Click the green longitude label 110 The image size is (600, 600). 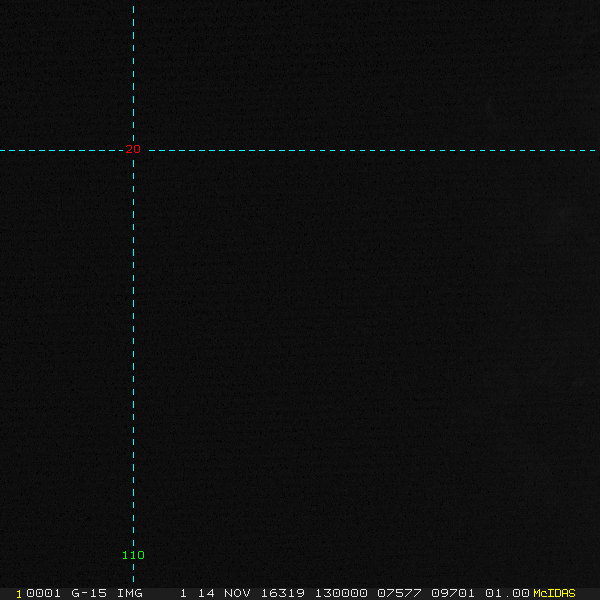point(133,555)
